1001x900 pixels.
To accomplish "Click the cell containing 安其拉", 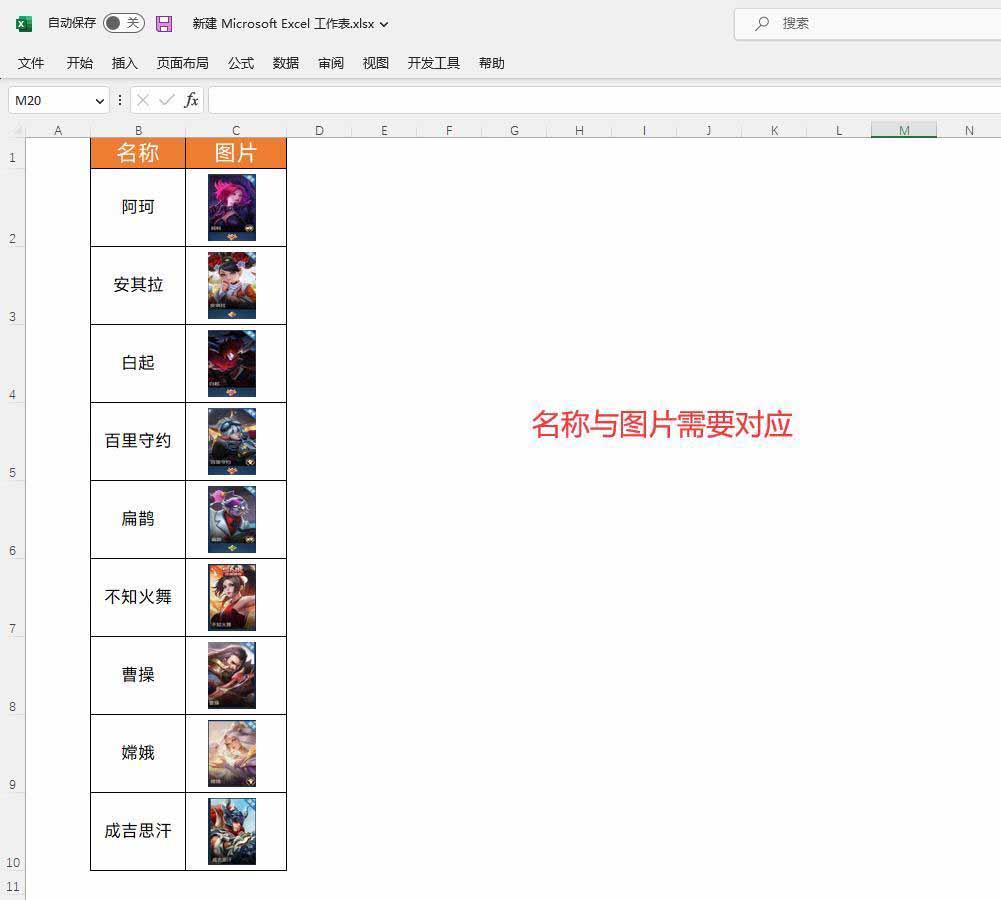I will (138, 285).
